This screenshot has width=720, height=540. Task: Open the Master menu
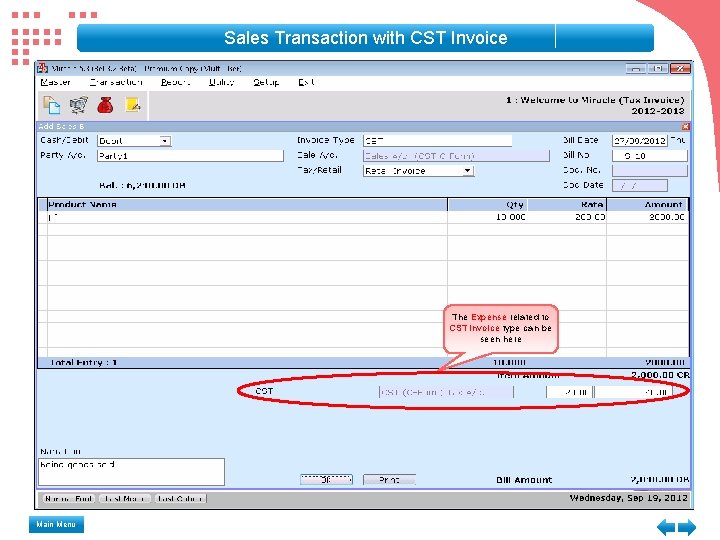tap(55, 82)
